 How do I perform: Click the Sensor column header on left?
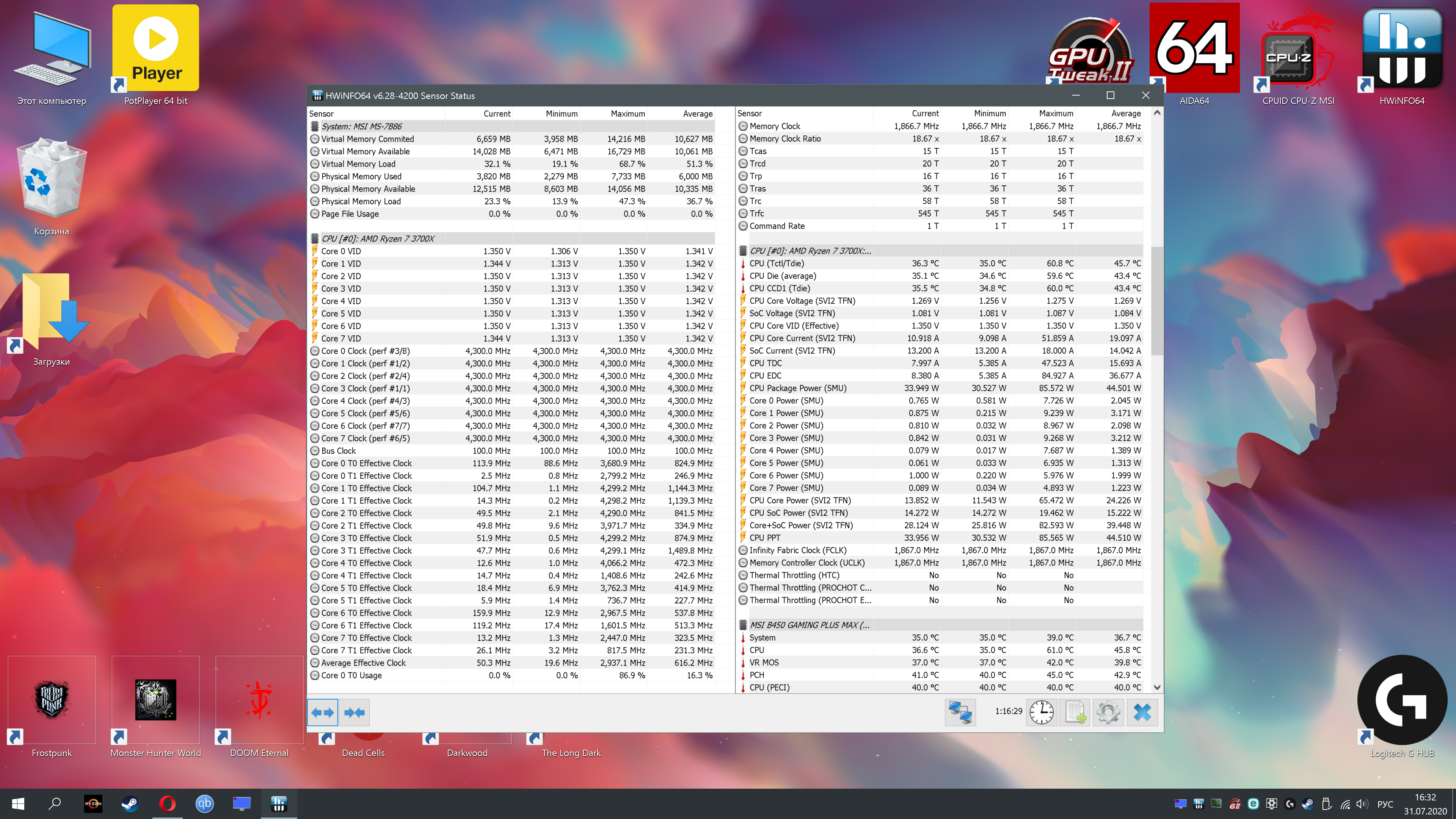(321, 114)
